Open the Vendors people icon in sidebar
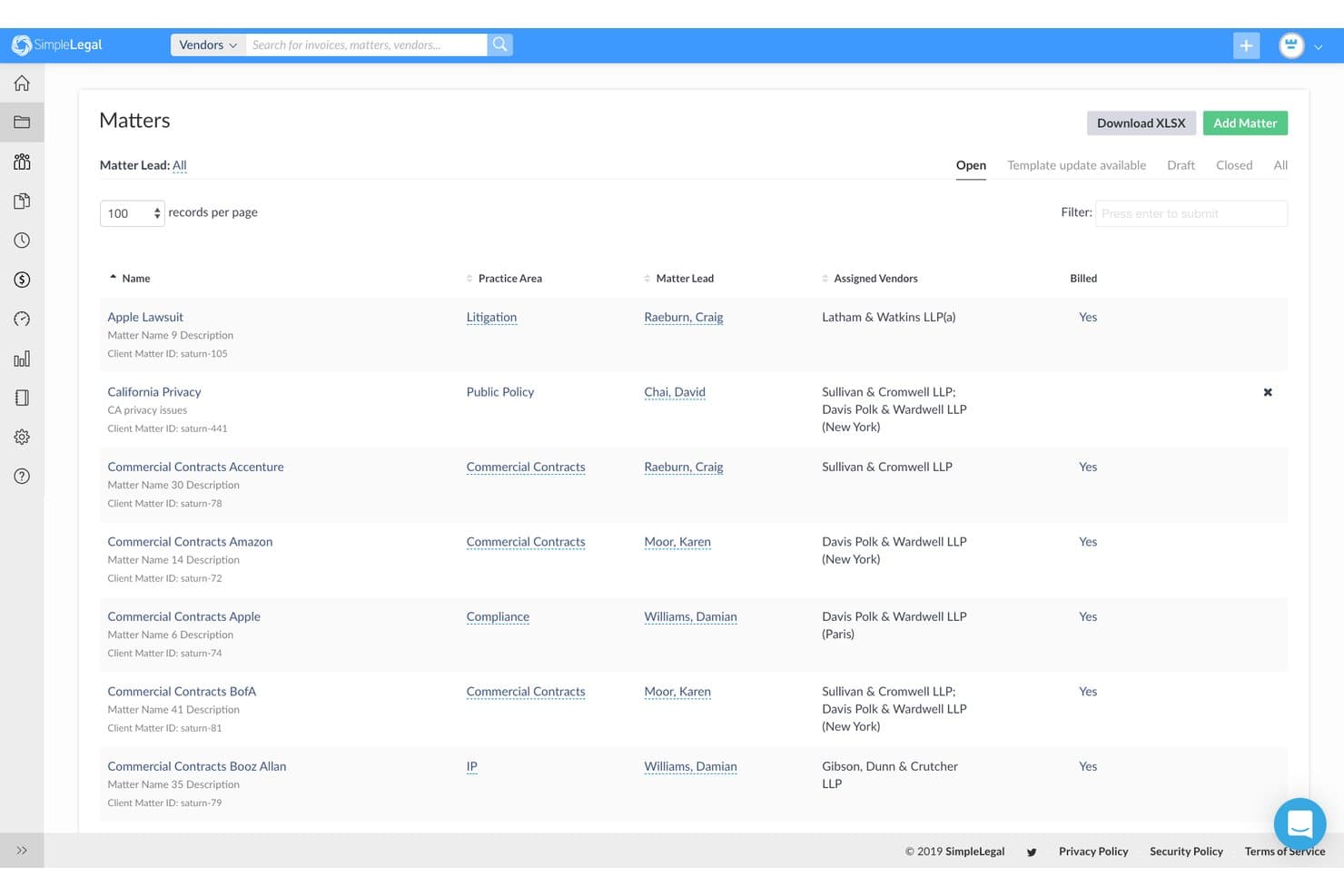The height and width of the screenshot is (896, 1344). [x=22, y=162]
